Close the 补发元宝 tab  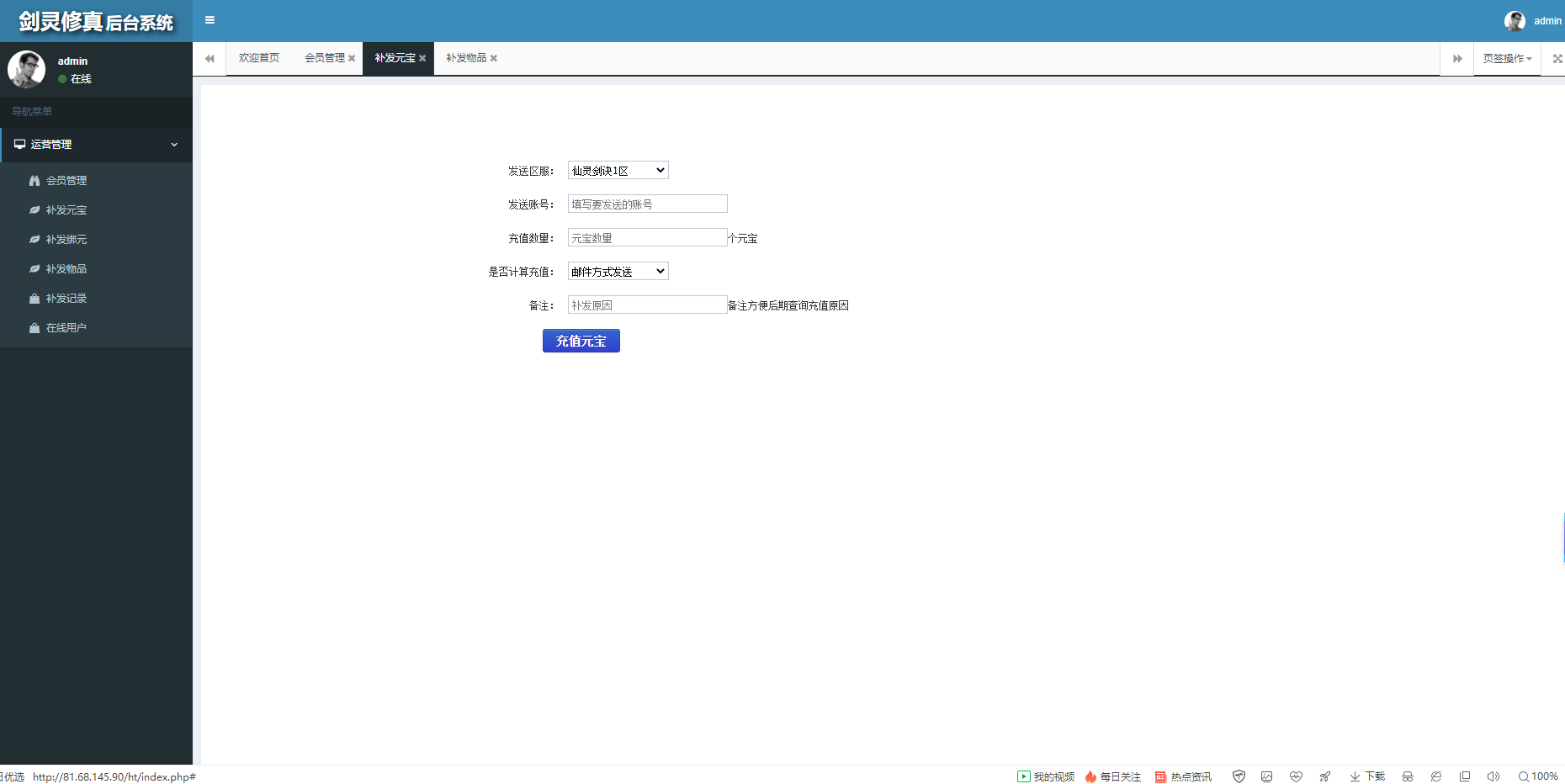coord(422,58)
